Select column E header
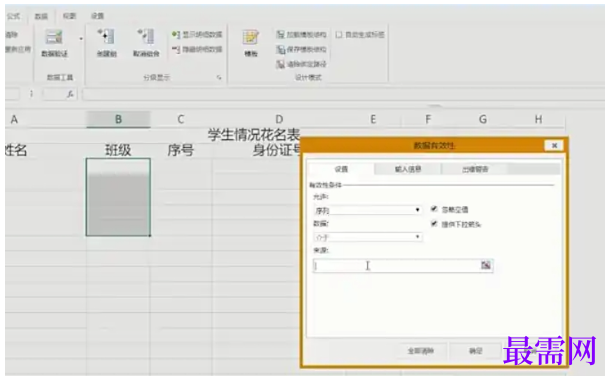615x382 pixels. (373, 119)
